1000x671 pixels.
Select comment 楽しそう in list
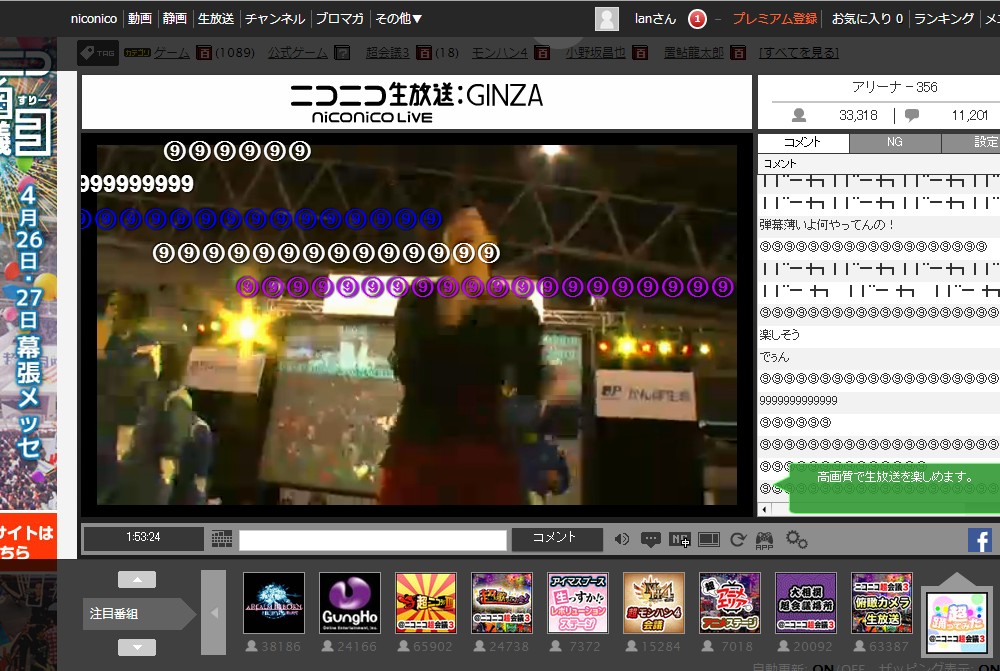point(879,334)
